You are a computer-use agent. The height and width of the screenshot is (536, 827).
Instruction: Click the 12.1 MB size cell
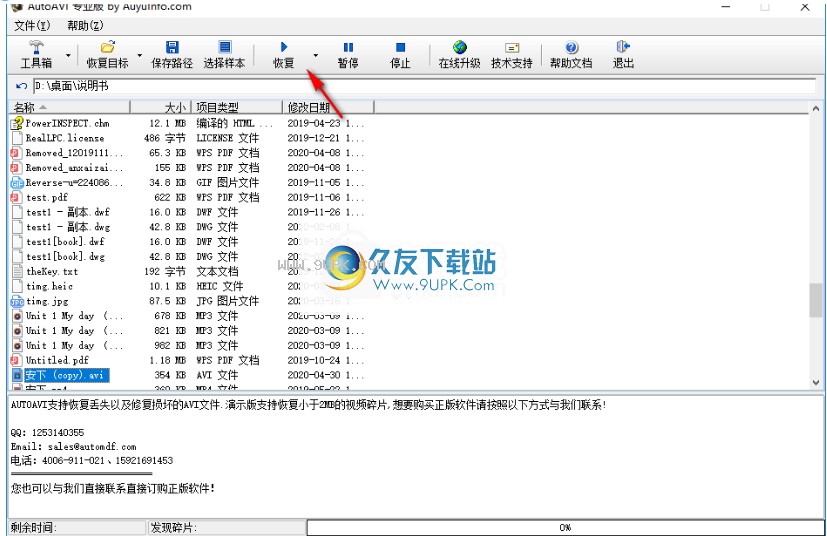168,123
